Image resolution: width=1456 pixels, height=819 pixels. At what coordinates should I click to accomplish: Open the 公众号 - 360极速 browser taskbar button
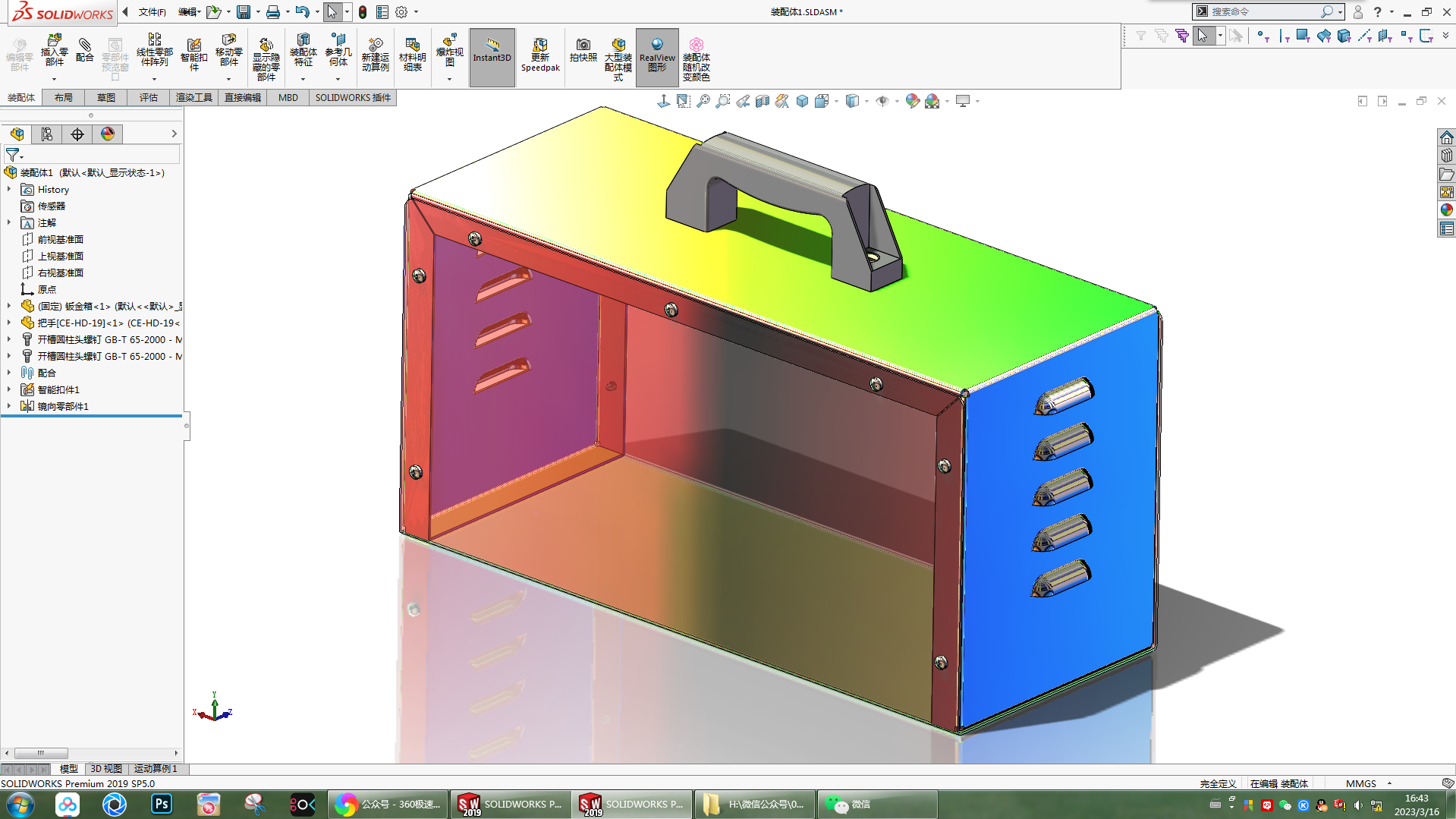pos(388,805)
